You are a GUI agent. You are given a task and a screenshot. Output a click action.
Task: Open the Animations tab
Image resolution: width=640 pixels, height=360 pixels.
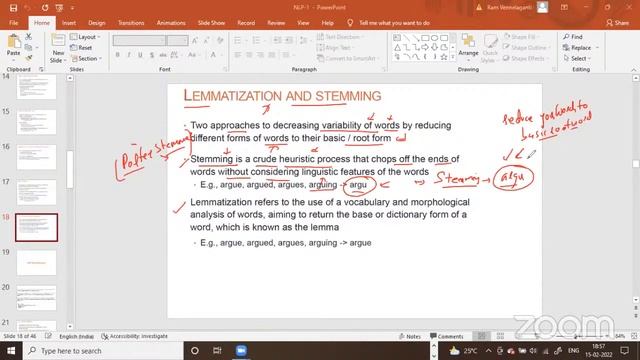pyautogui.click(x=171, y=23)
